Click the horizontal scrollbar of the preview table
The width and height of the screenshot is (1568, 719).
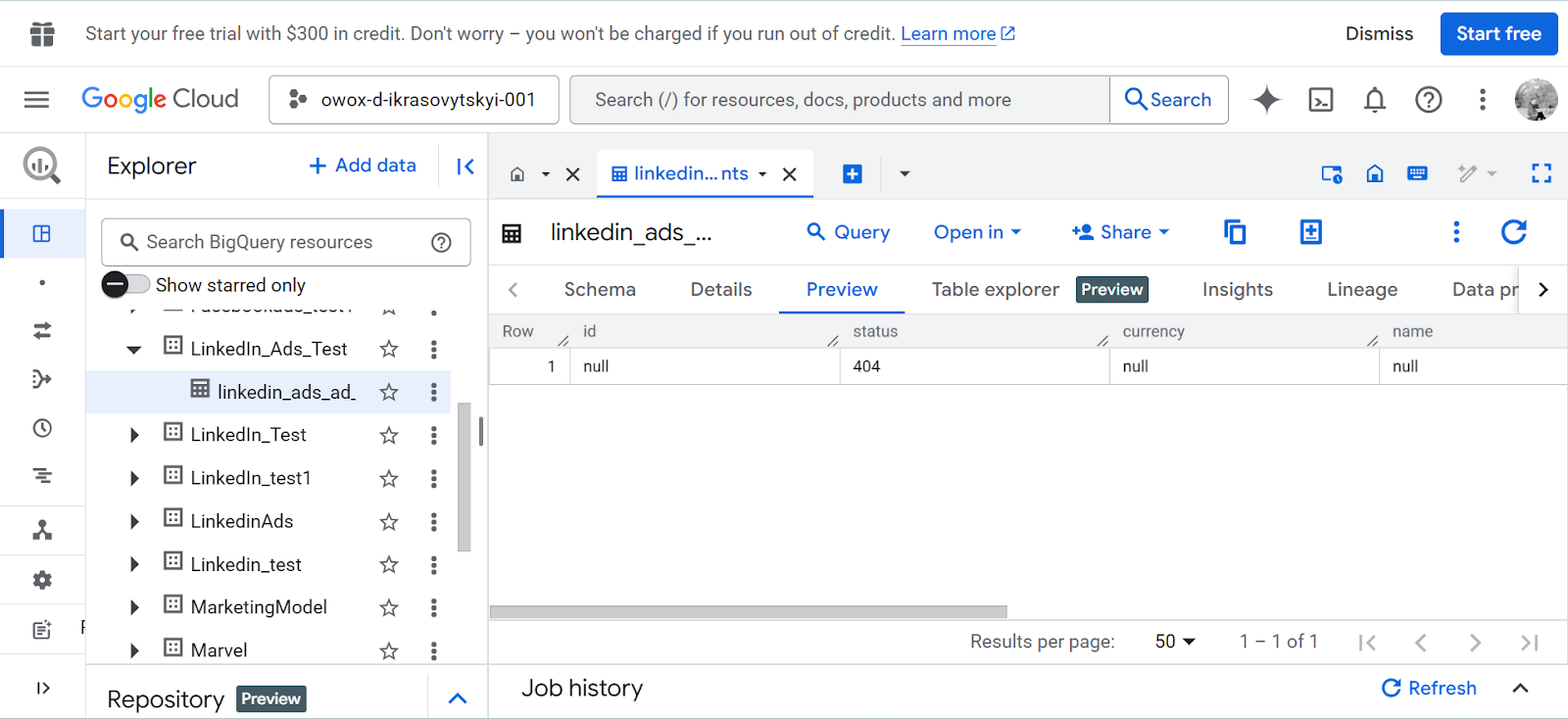tap(748, 611)
